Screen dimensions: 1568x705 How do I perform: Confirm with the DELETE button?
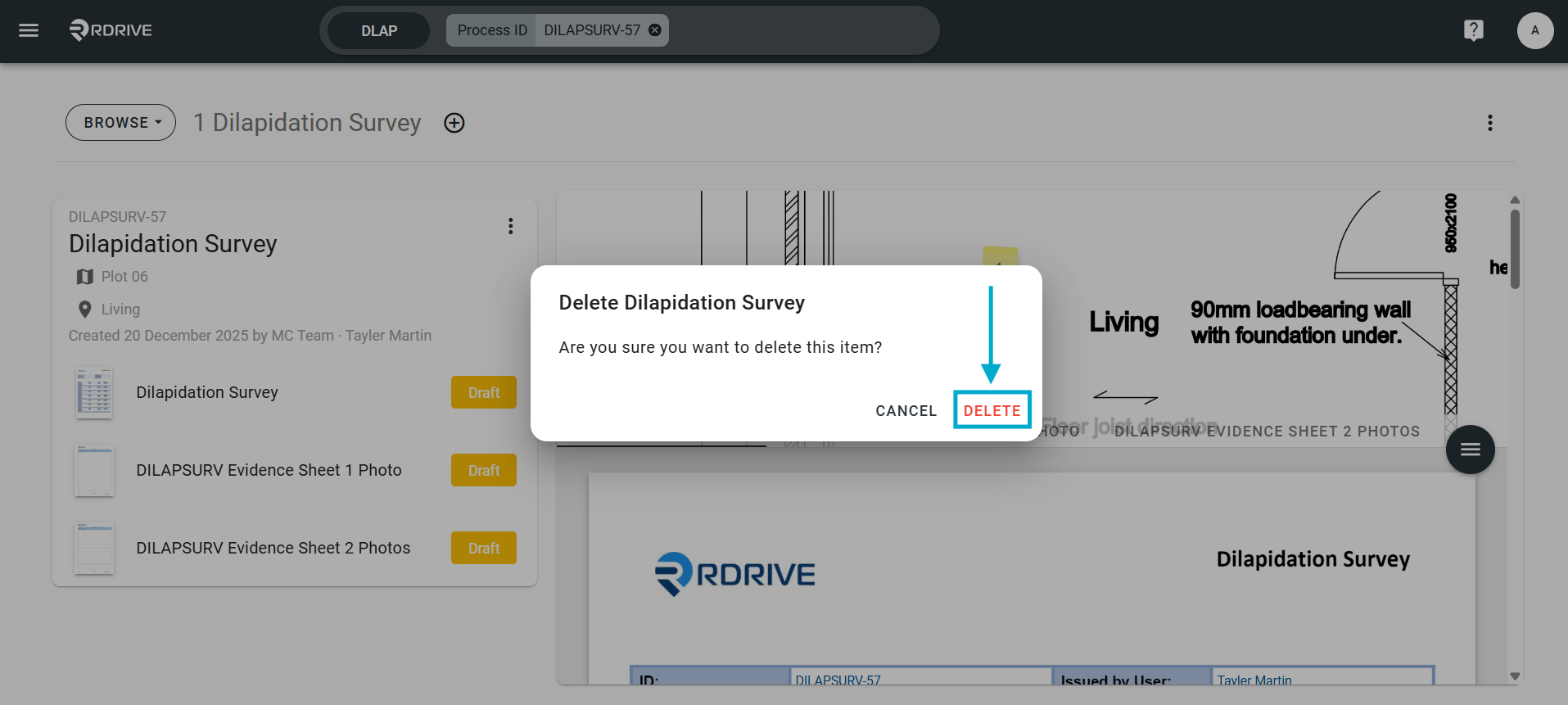point(992,410)
